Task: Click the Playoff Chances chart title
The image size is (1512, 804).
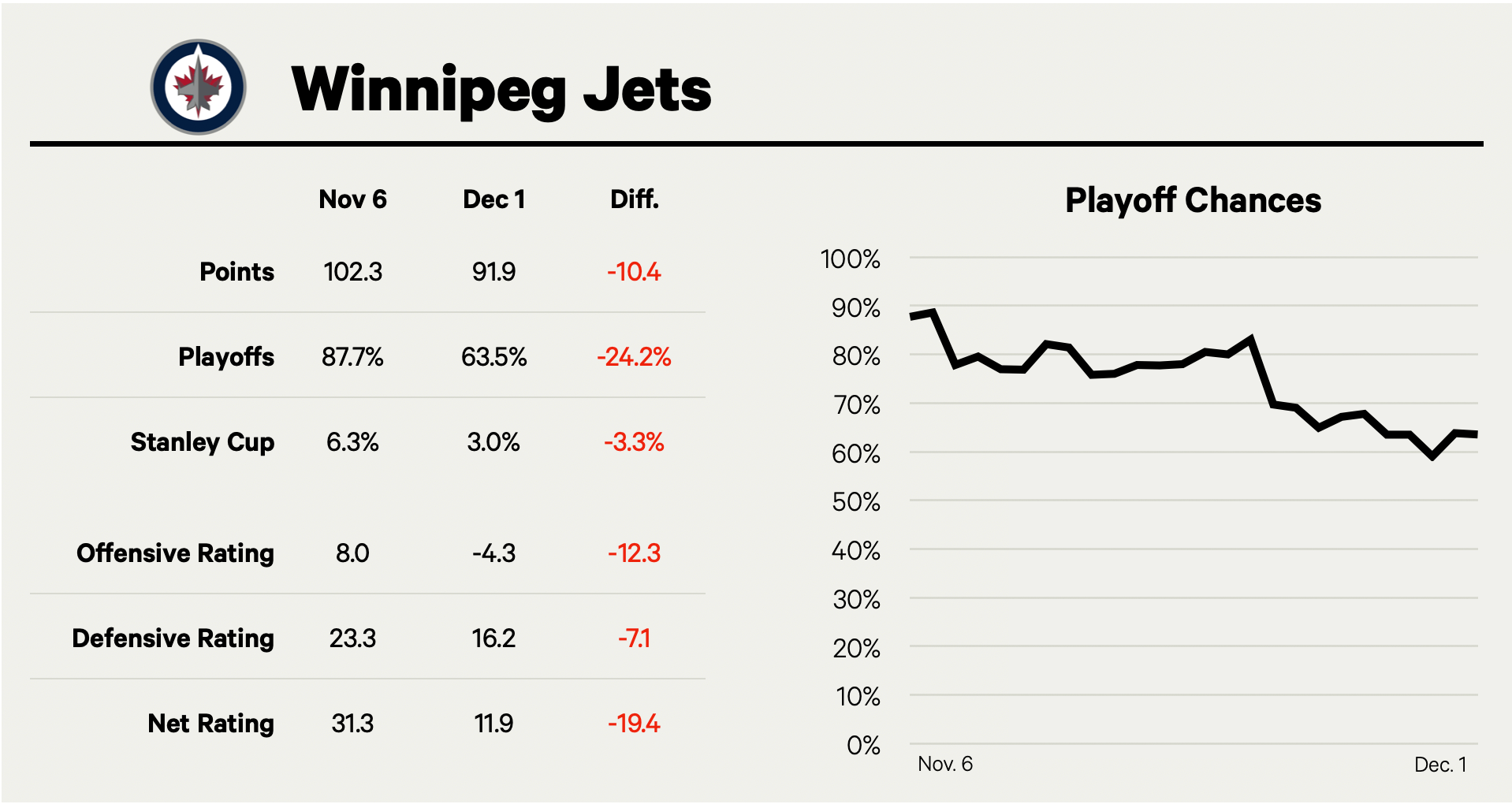Action: (x=1193, y=200)
